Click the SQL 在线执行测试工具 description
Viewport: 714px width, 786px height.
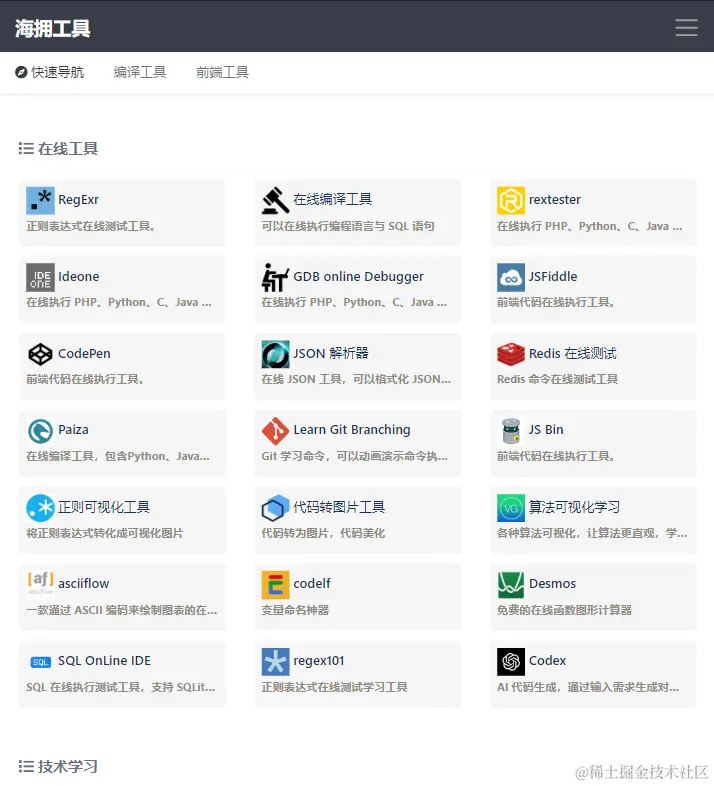pos(121,687)
